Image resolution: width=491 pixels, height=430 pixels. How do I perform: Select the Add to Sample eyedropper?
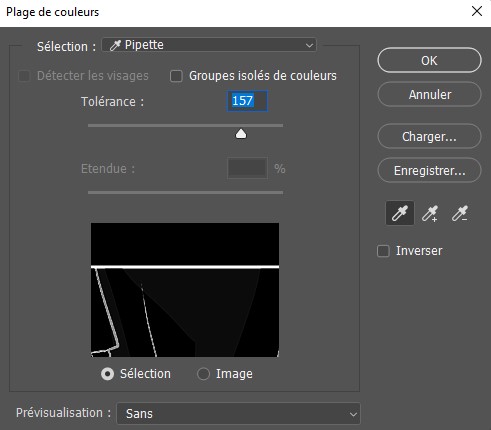coord(430,213)
